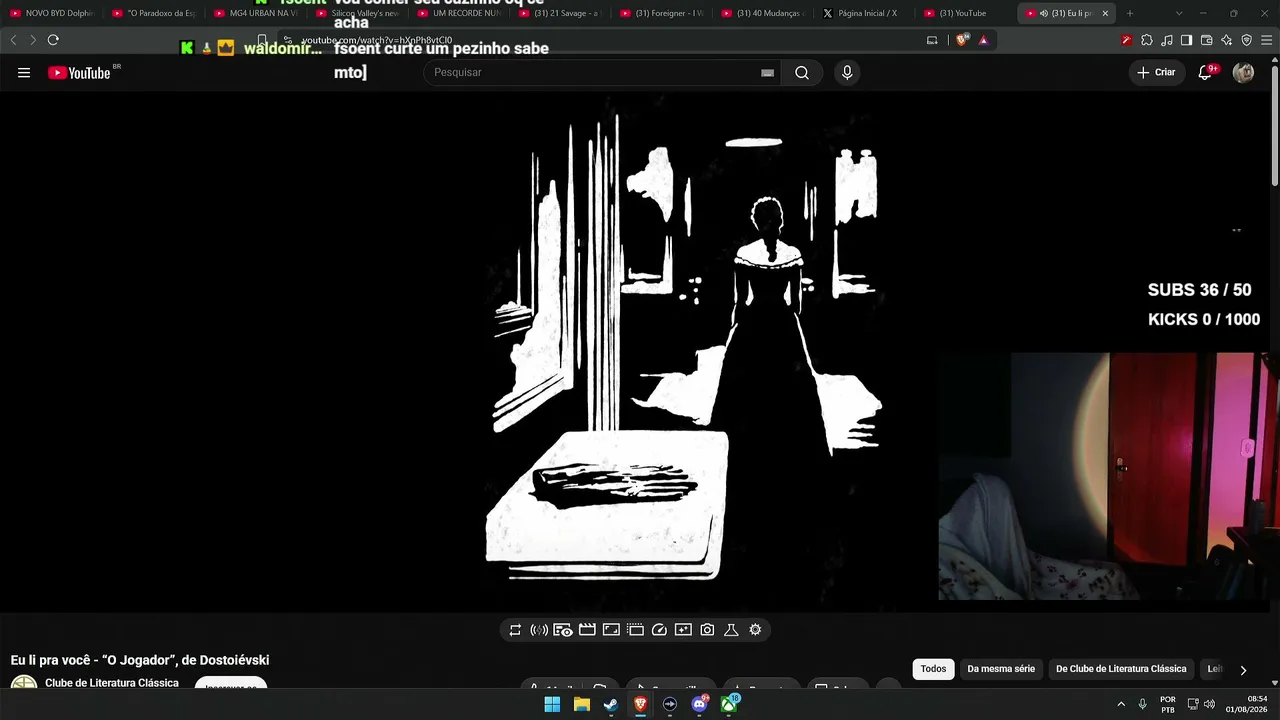1280x720 pixels.
Task: Open the Leo AI sparkle icon
Action: pyautogui.click(x=1227, y=40)
